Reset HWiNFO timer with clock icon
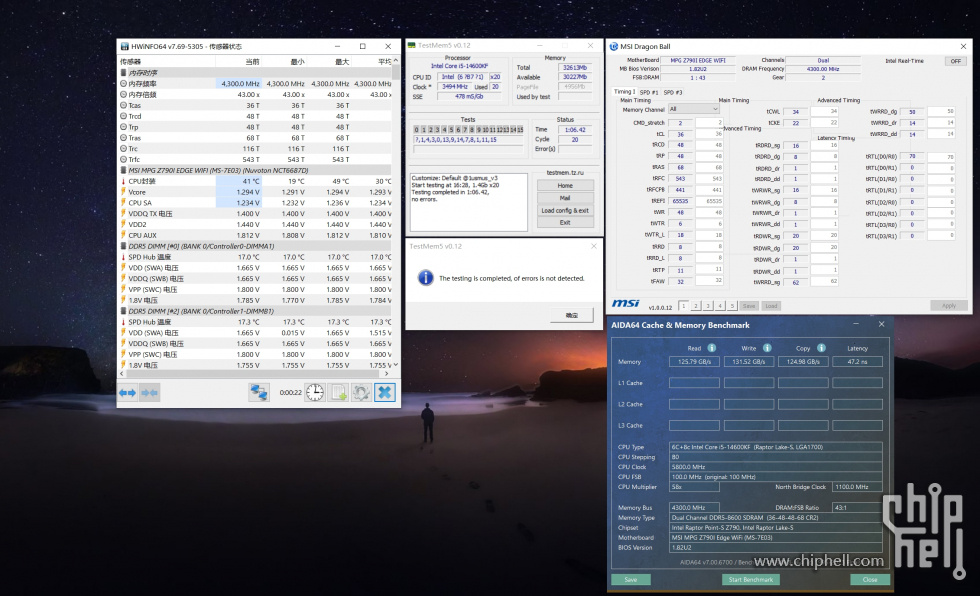 (x=315, y=392)
